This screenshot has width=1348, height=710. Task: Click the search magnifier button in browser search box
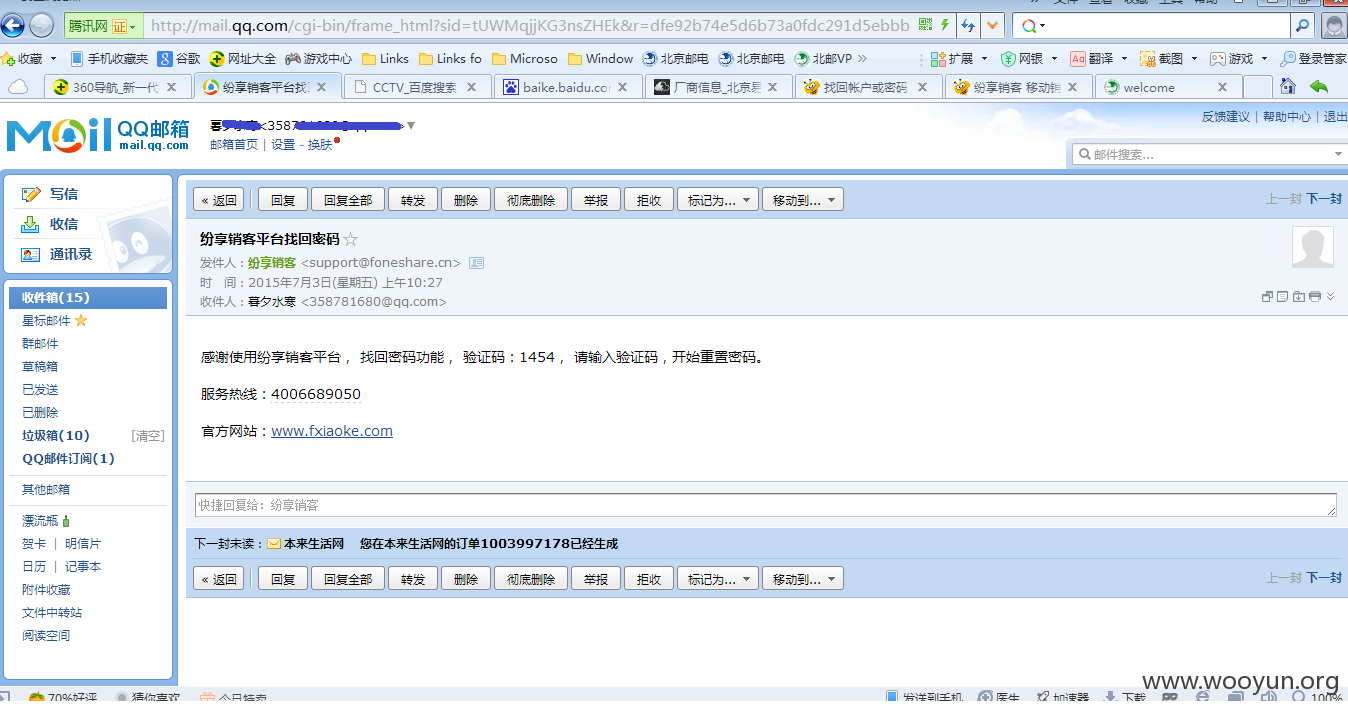point(1302,25)
